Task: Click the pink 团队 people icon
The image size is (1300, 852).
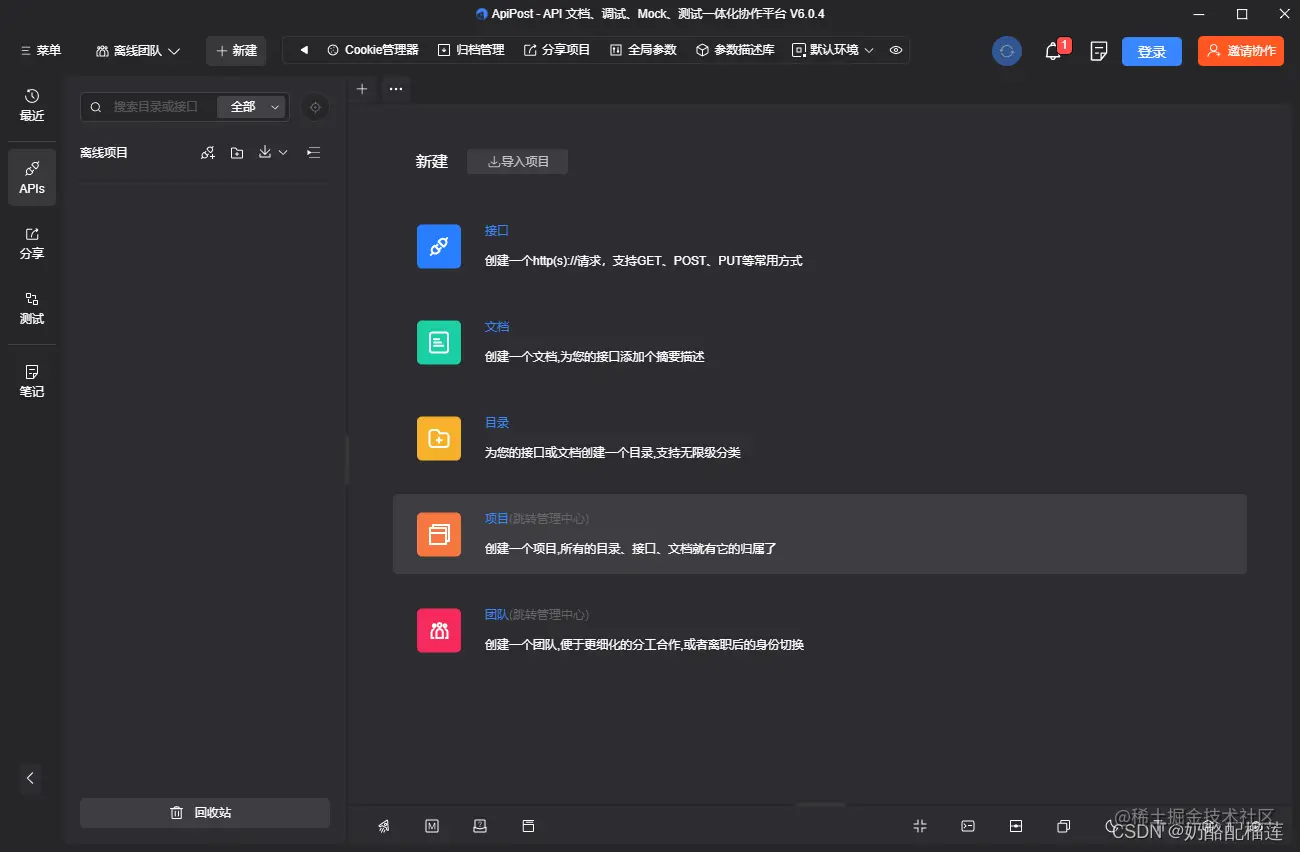Action: [439, 631]
